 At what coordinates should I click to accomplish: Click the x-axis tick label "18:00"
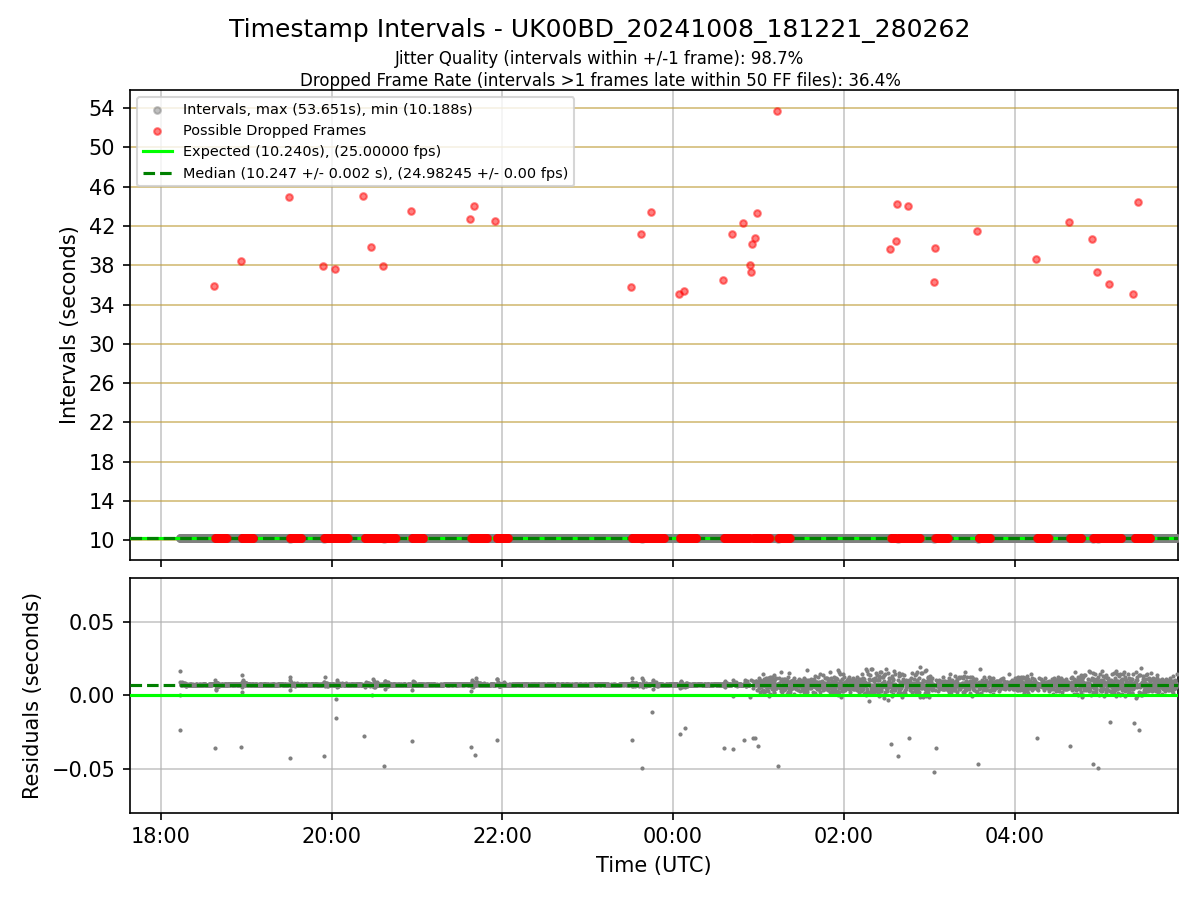(x=161, y=834)
